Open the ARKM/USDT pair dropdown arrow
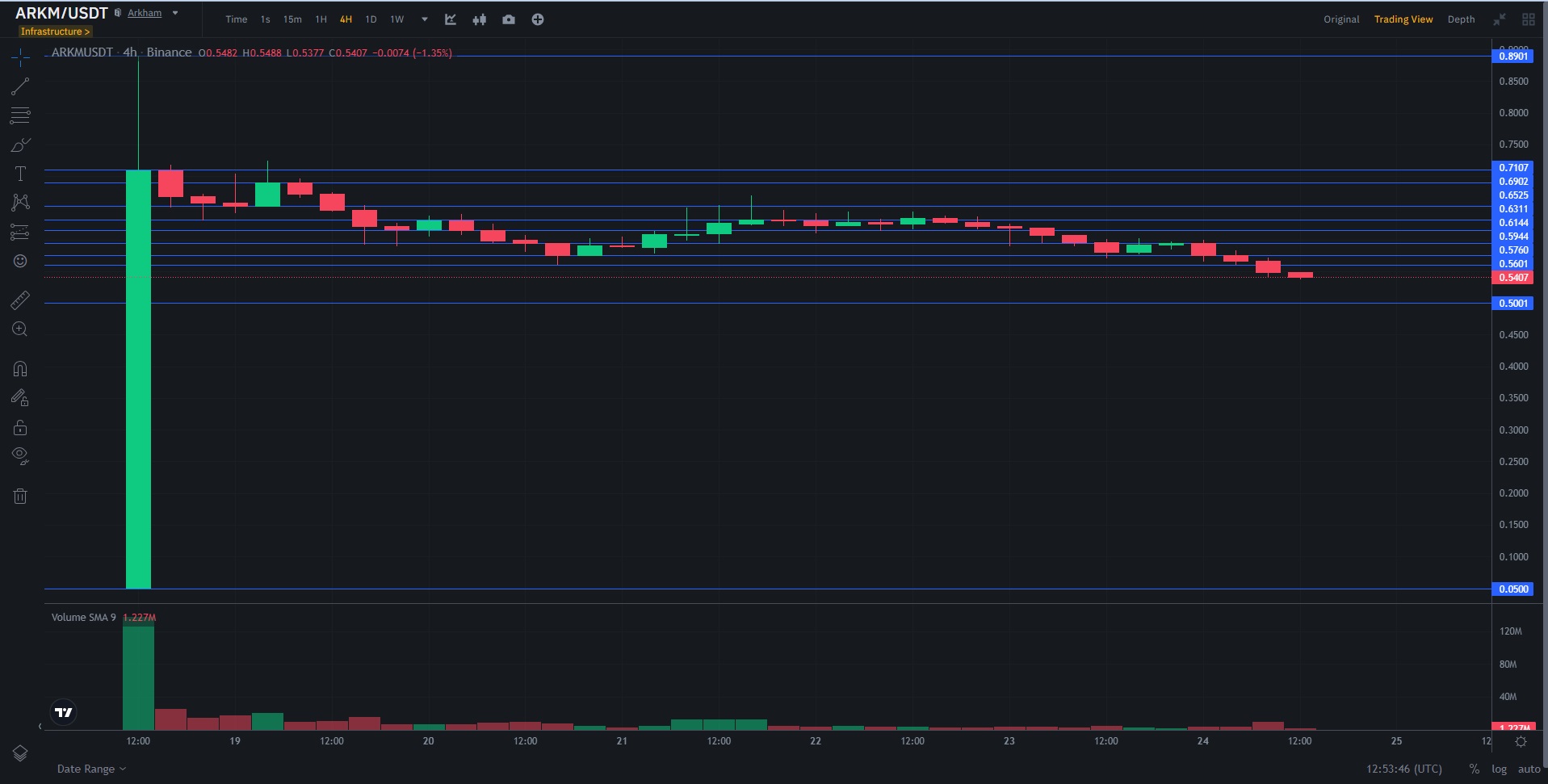Screen dimensions: 1548x784 pos(175,13)
